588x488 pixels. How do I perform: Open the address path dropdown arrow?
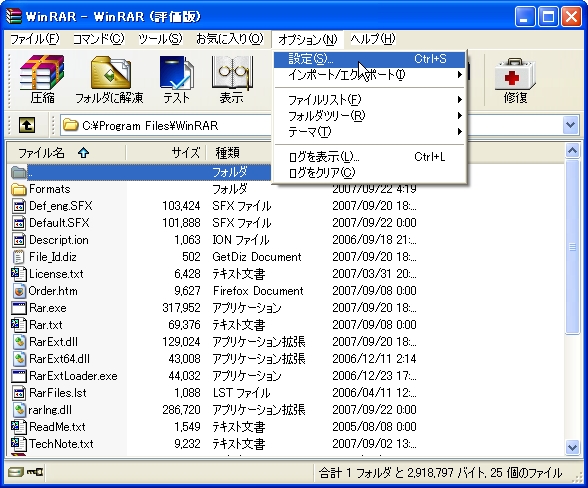point(570,125)
